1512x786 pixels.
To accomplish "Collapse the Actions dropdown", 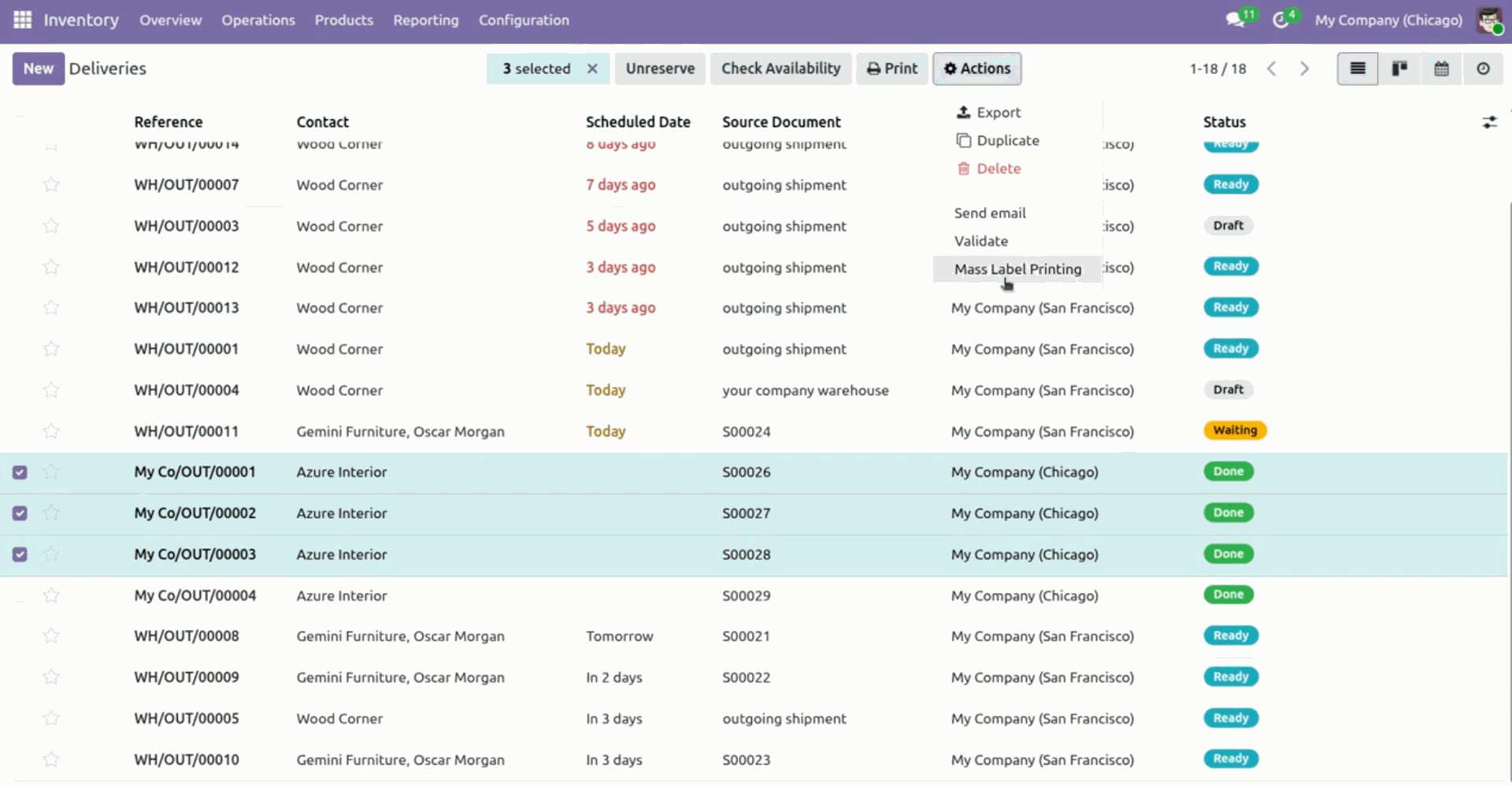I will pos(976,69).
